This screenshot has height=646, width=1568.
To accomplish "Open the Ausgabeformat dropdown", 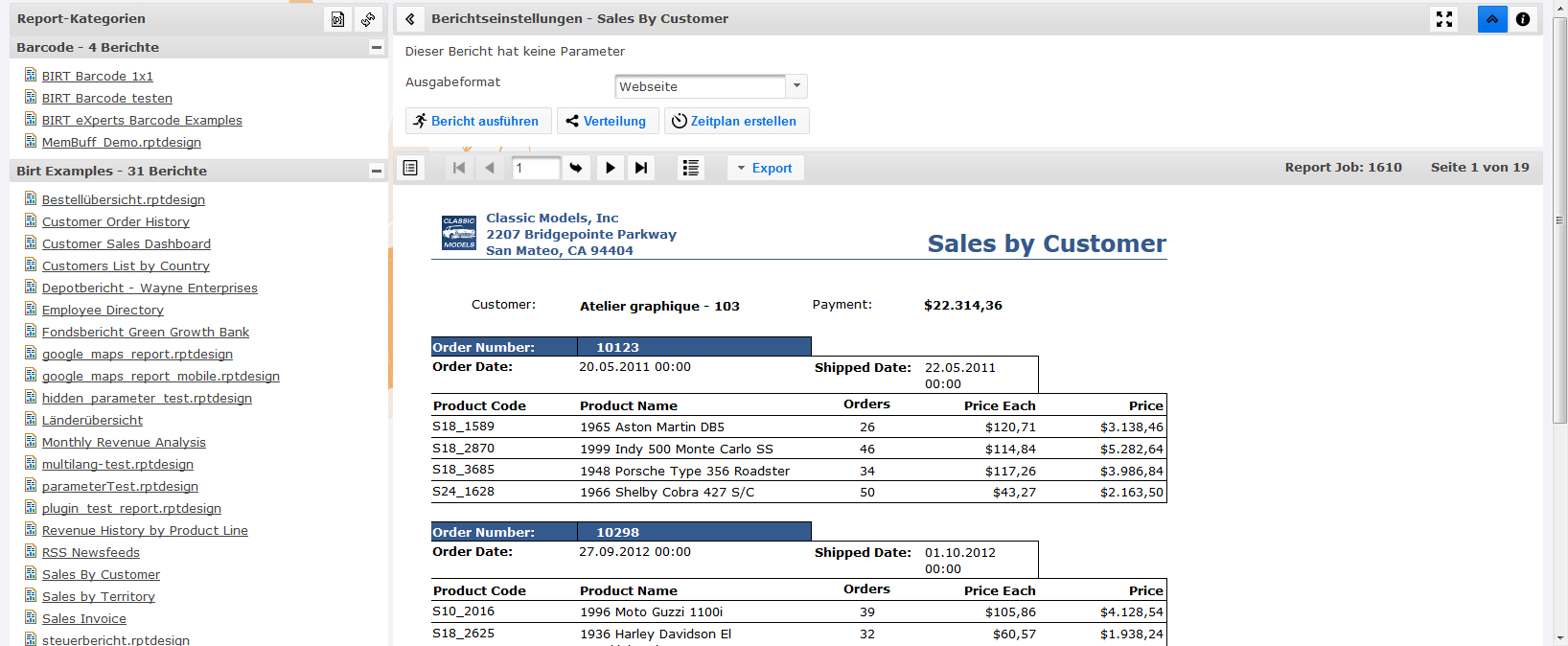I will point(796,86).
